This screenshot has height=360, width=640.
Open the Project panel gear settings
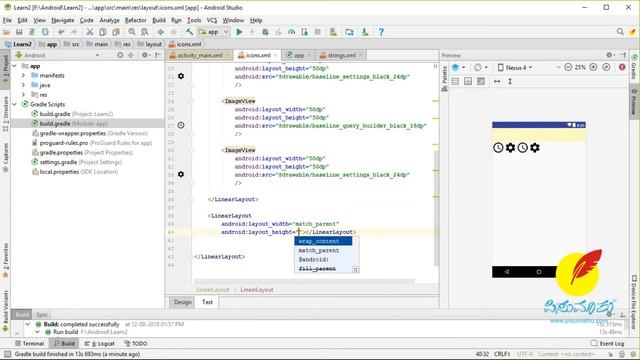(145, 55)
